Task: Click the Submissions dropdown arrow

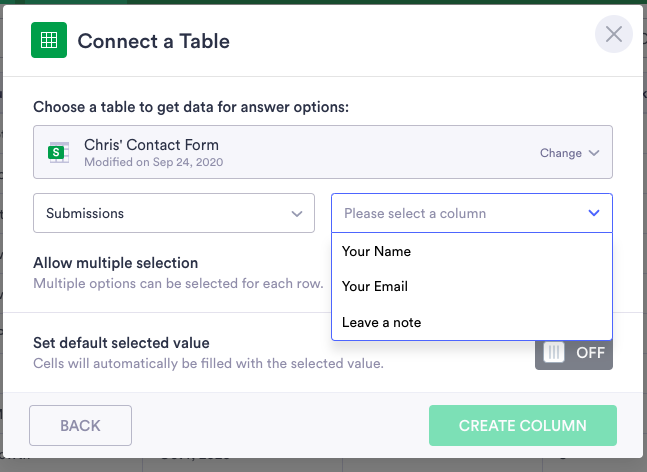Action: click(297, 213)
